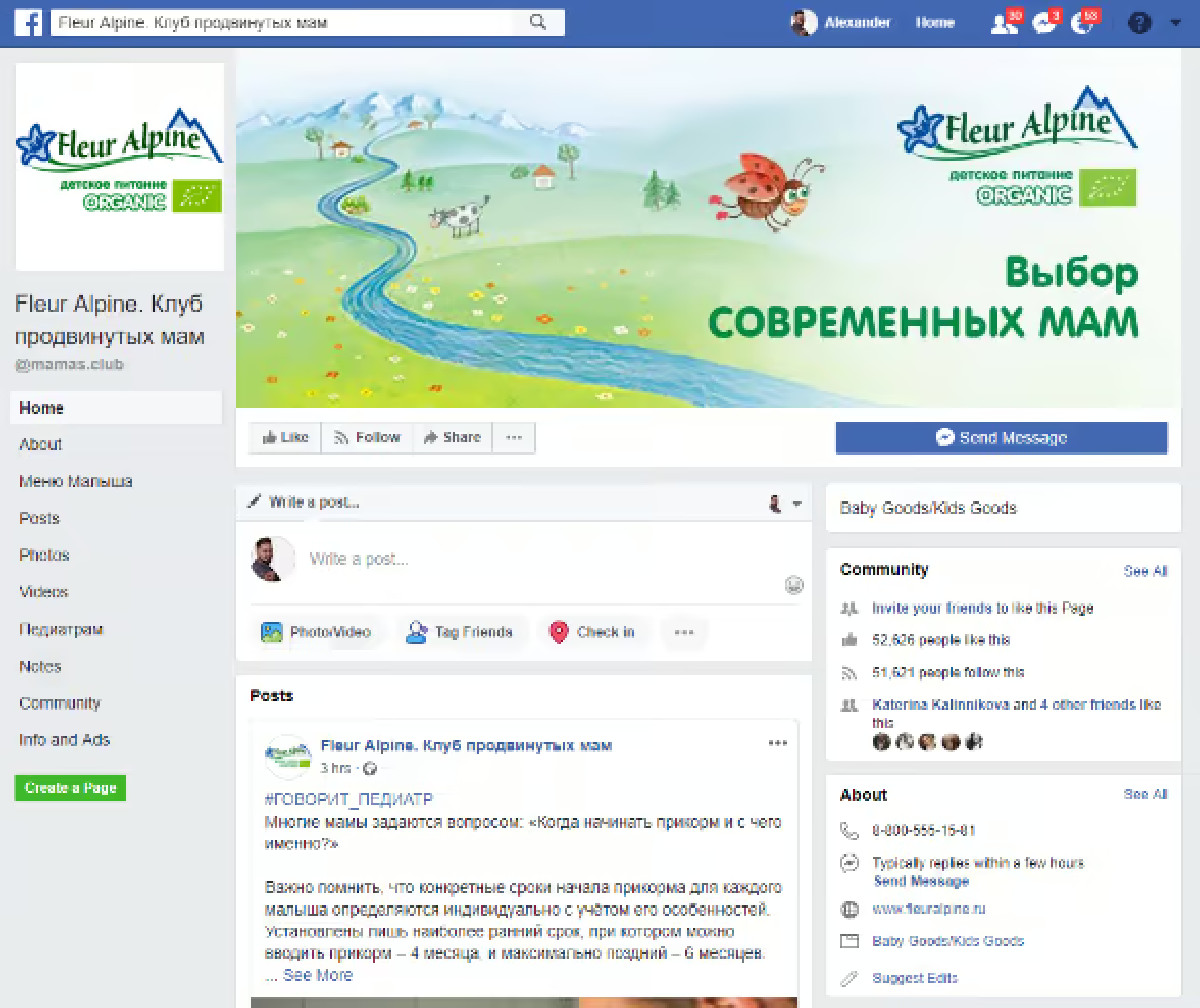Screen dimensions: 1200x1008
Task: Open the Fleur Alpine page profile picture
Action: tap(120, 166)
